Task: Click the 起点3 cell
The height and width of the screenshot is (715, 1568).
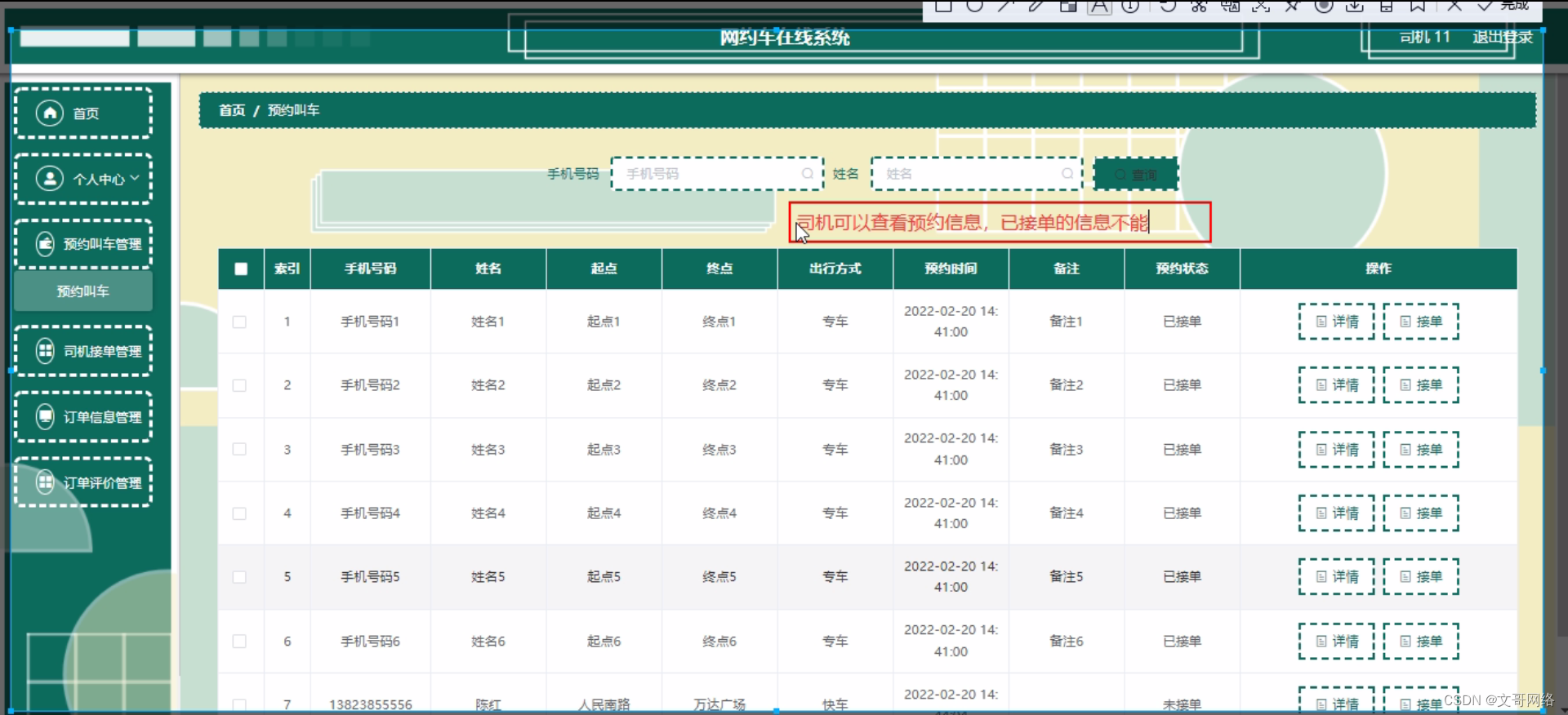Action: point(604,450)
